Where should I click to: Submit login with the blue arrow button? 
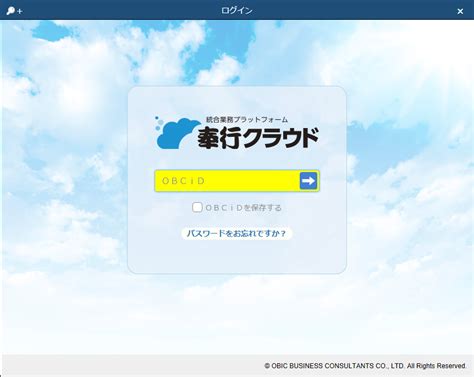point(308,181)
